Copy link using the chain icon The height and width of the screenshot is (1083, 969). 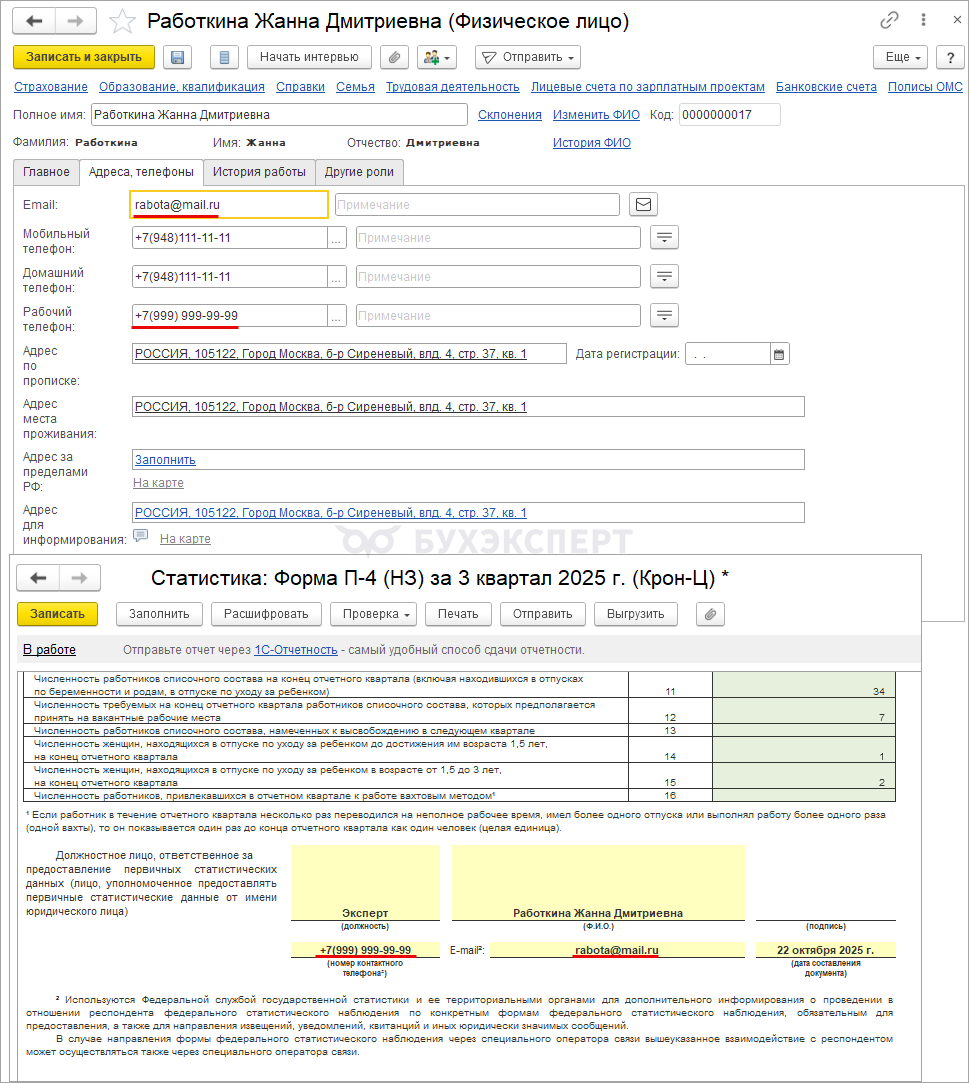click(x=889, y=20)
